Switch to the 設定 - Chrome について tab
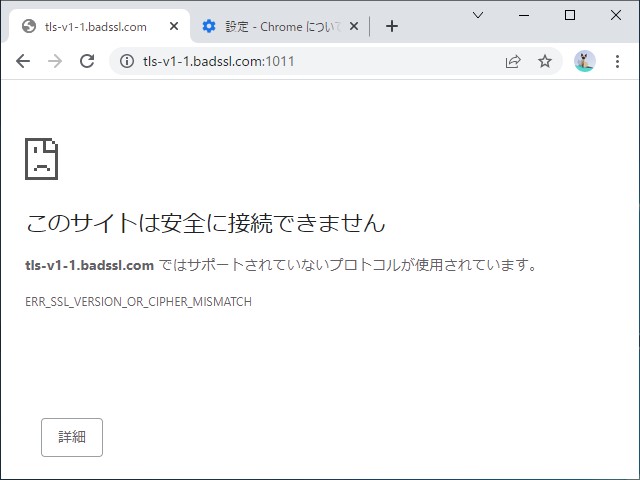 coord(280,26)
